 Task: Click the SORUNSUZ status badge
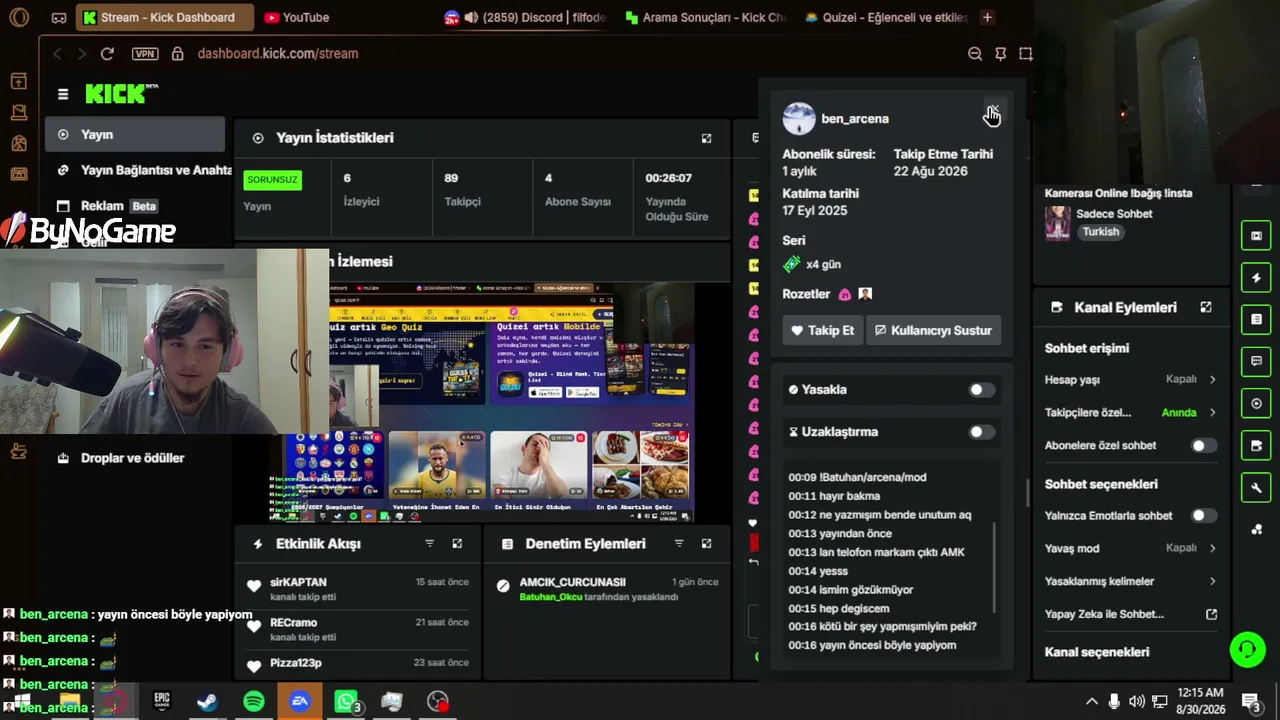[x=273, y=180]
